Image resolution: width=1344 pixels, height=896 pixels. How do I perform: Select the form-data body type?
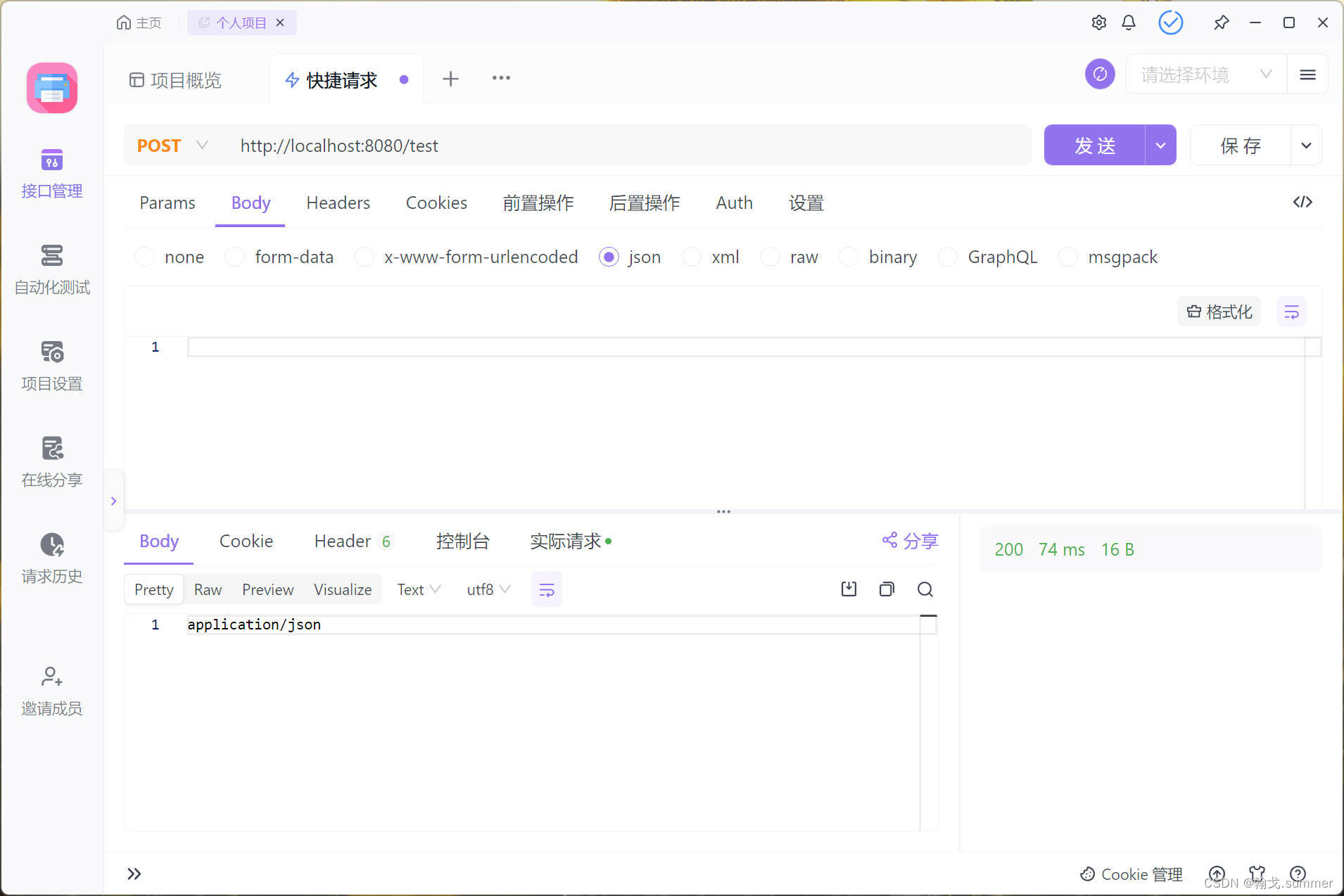point(234,257)
